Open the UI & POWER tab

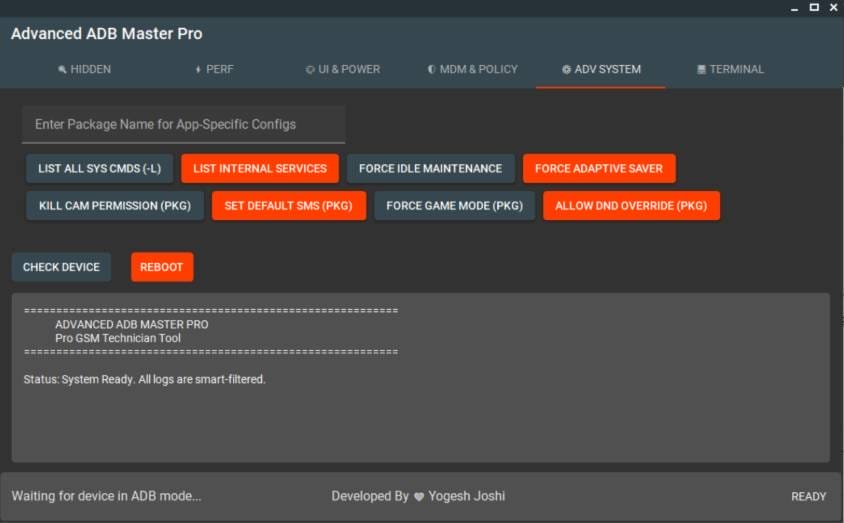(x=343, y=69)
